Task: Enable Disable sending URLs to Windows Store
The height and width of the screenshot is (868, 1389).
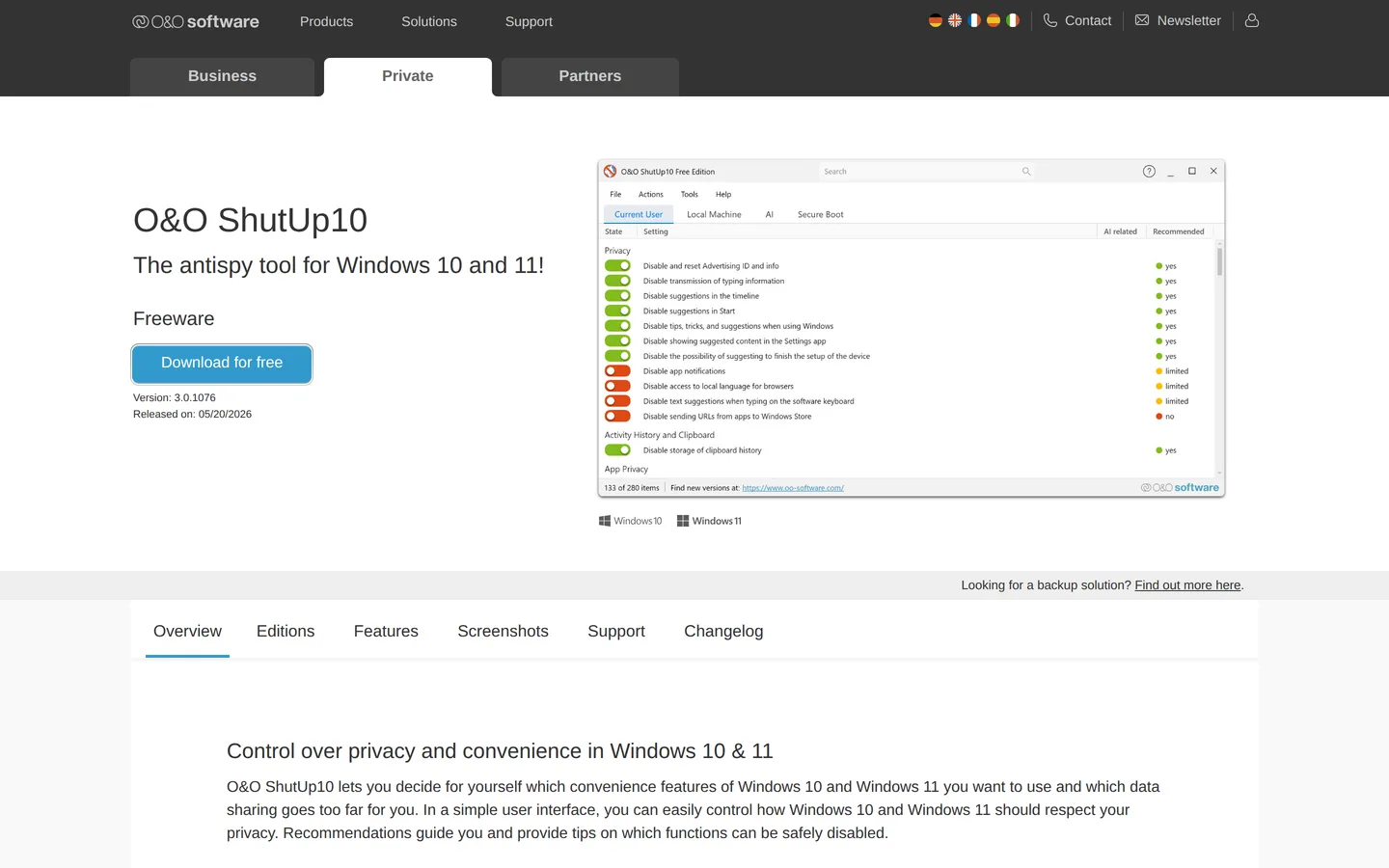Action: [617, 417]
